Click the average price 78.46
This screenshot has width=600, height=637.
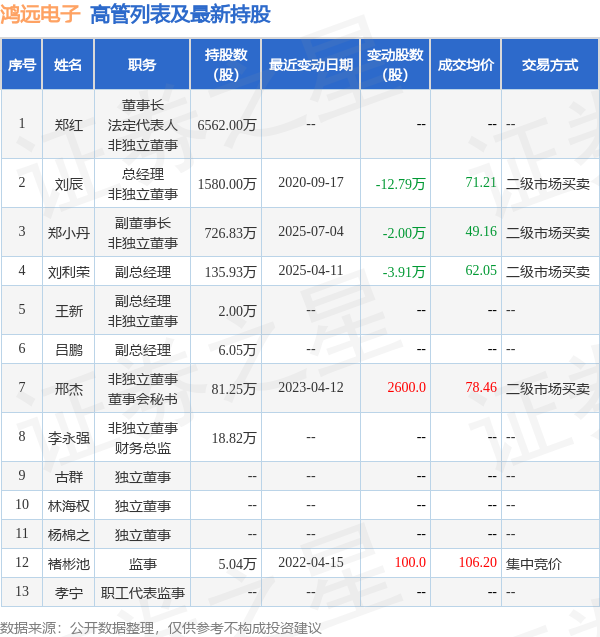pyautogui.click(x=481, y=387)
